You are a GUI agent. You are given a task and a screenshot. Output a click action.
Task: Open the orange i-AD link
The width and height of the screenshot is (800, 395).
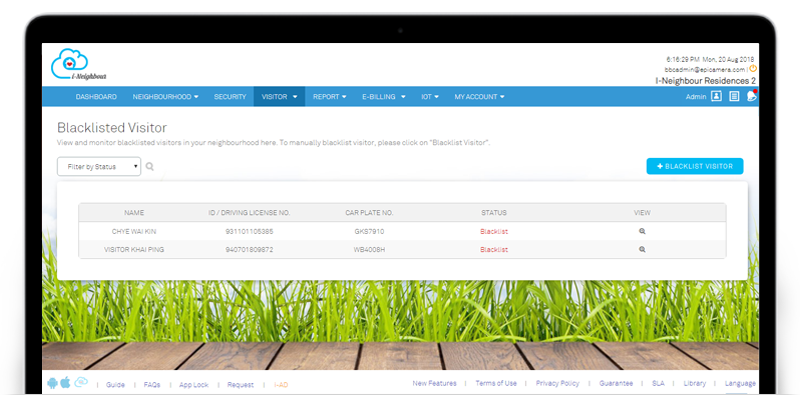[281, 385]
